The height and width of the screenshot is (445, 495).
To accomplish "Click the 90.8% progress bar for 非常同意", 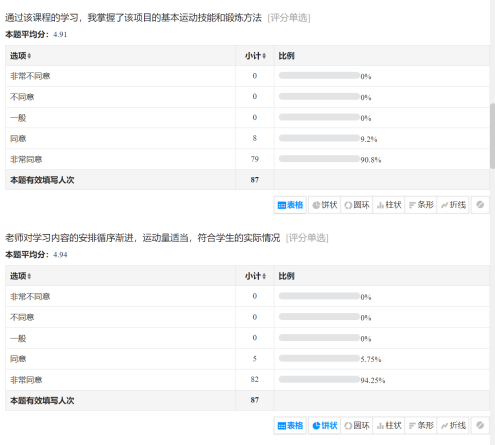I will coord(319,159).
